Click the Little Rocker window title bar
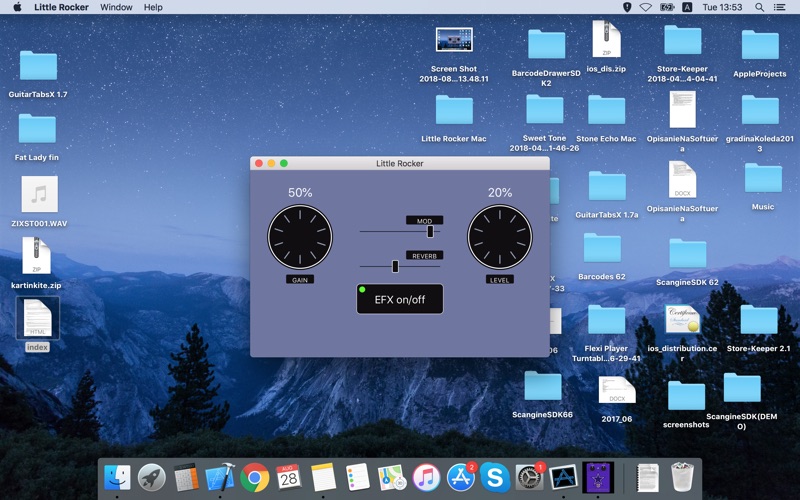This screenshot has width=800, height=500. coord(399,163)
